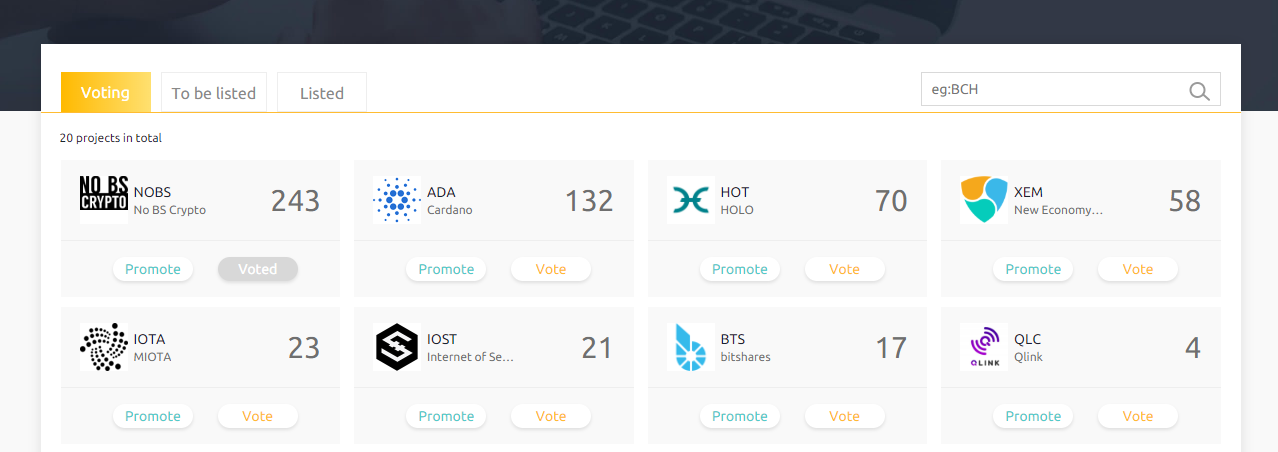
Task: Open the To be listed tab
Action: point(213,93)
